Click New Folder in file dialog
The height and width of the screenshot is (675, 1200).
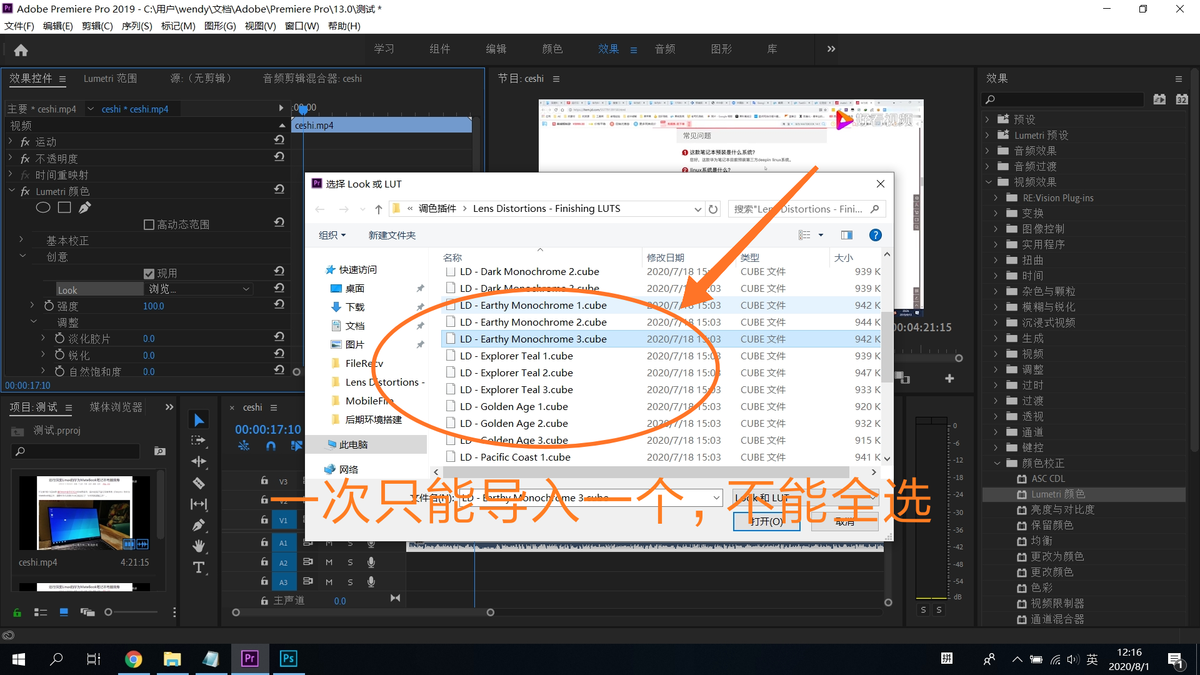pyautogui.click(x=392, y=235)
